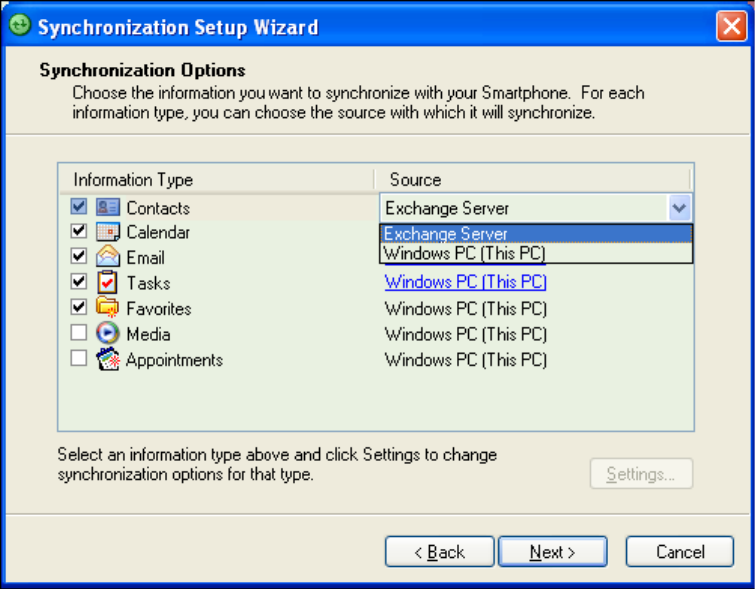The width and height of the screenshot is (755, 589).
Task: Uncheck the Tasks checkbox
Action: pos(78,281)
